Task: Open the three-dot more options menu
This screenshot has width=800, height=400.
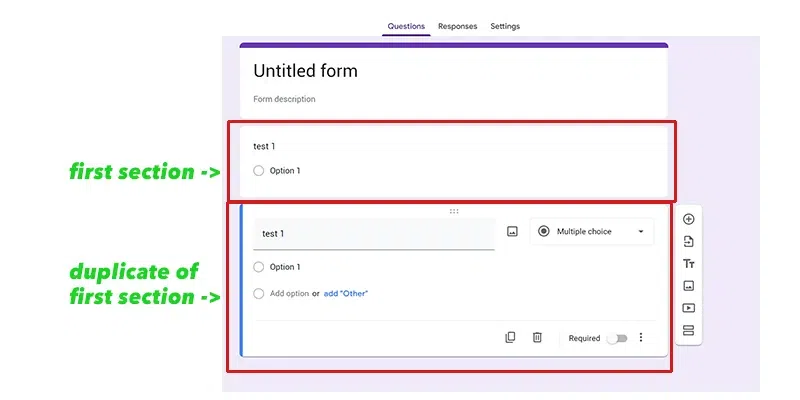Action: point(641,338)
